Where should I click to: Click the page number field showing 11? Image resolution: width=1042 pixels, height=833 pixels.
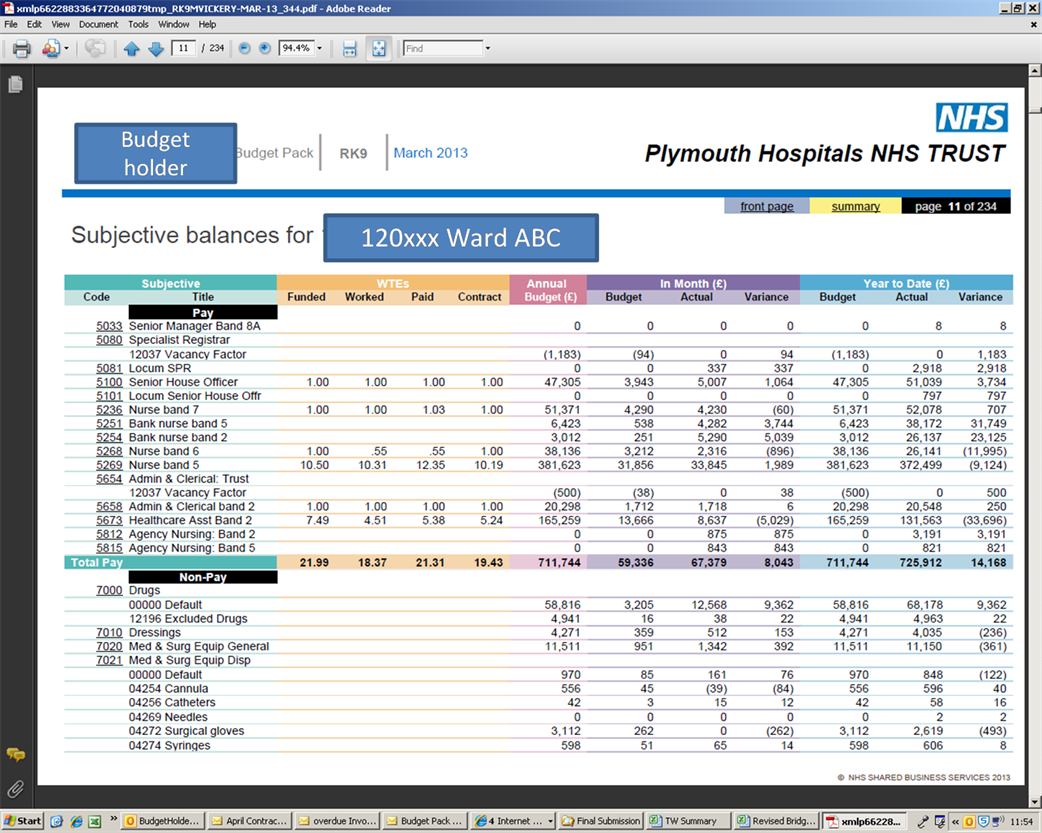(x=183, y=49)
